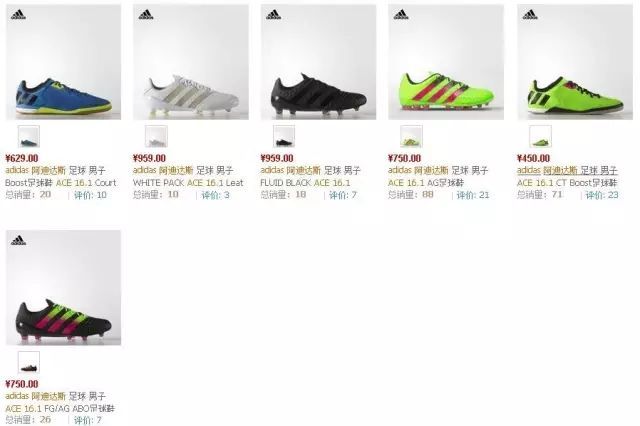Select the black-pink FG/AG swatch thumbnail

(x=29, y=362)
